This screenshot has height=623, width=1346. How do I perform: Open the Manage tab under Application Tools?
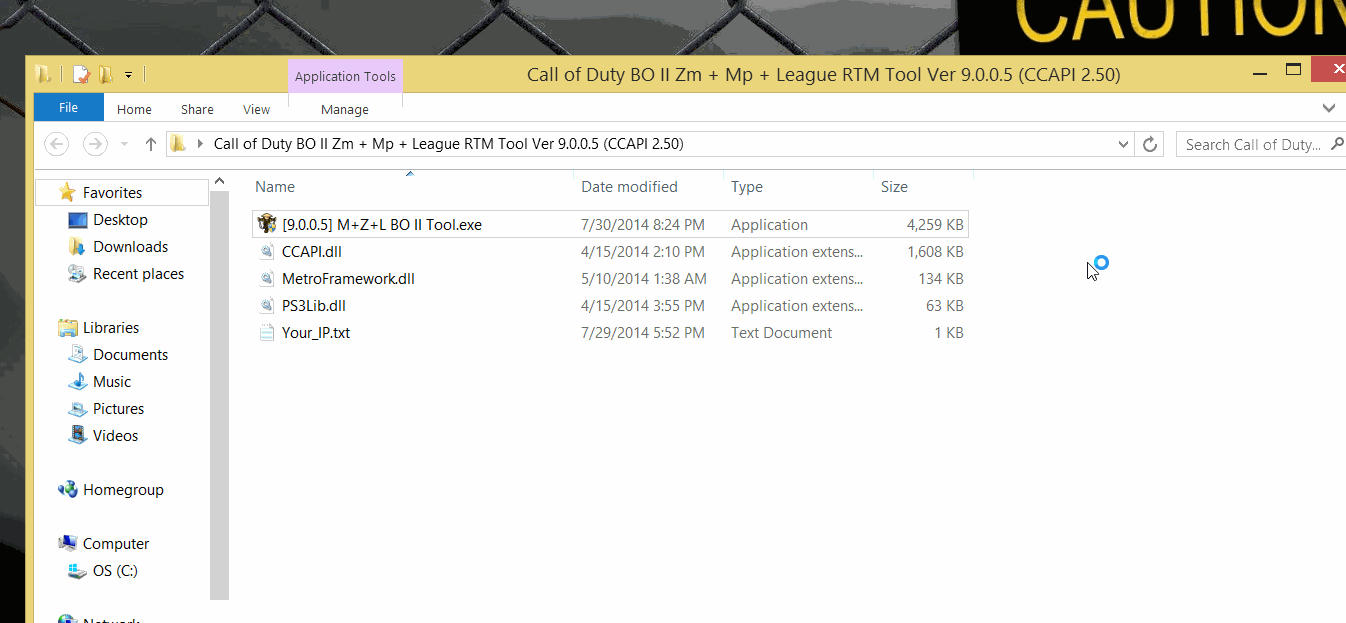pyautogui.click(x=345, y=109)
